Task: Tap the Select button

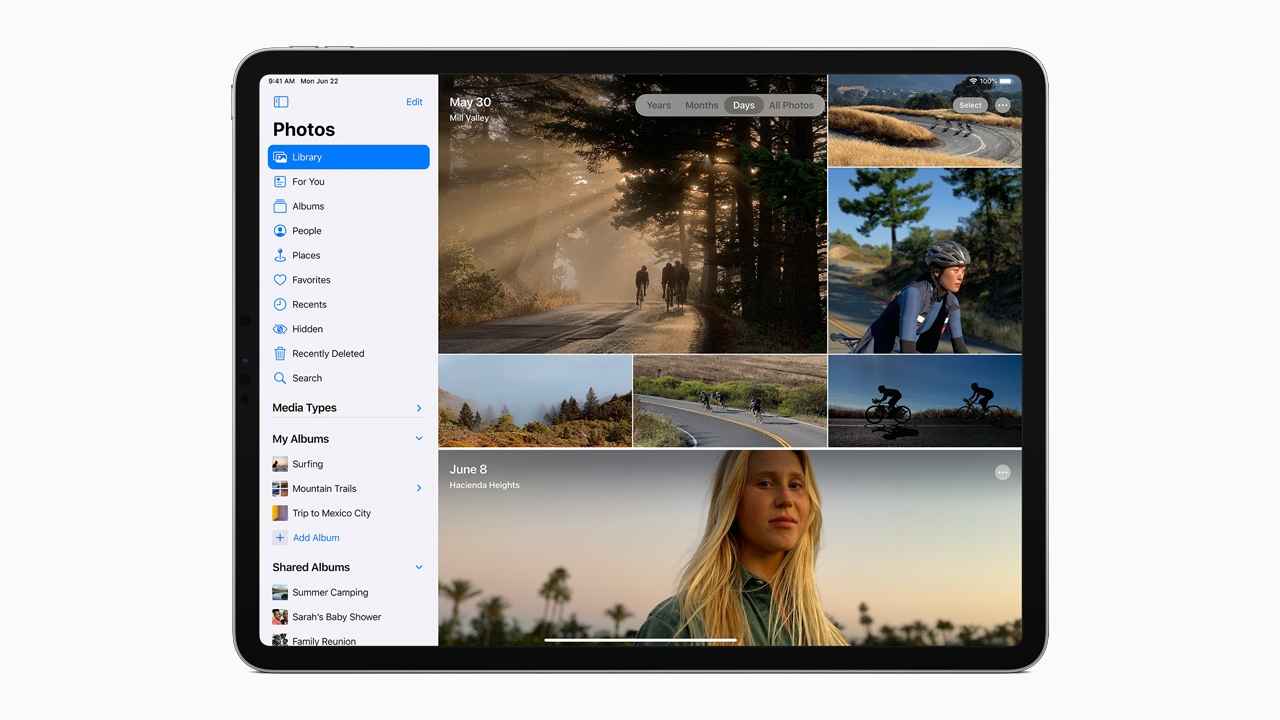Action: click(x=970, y=105)
